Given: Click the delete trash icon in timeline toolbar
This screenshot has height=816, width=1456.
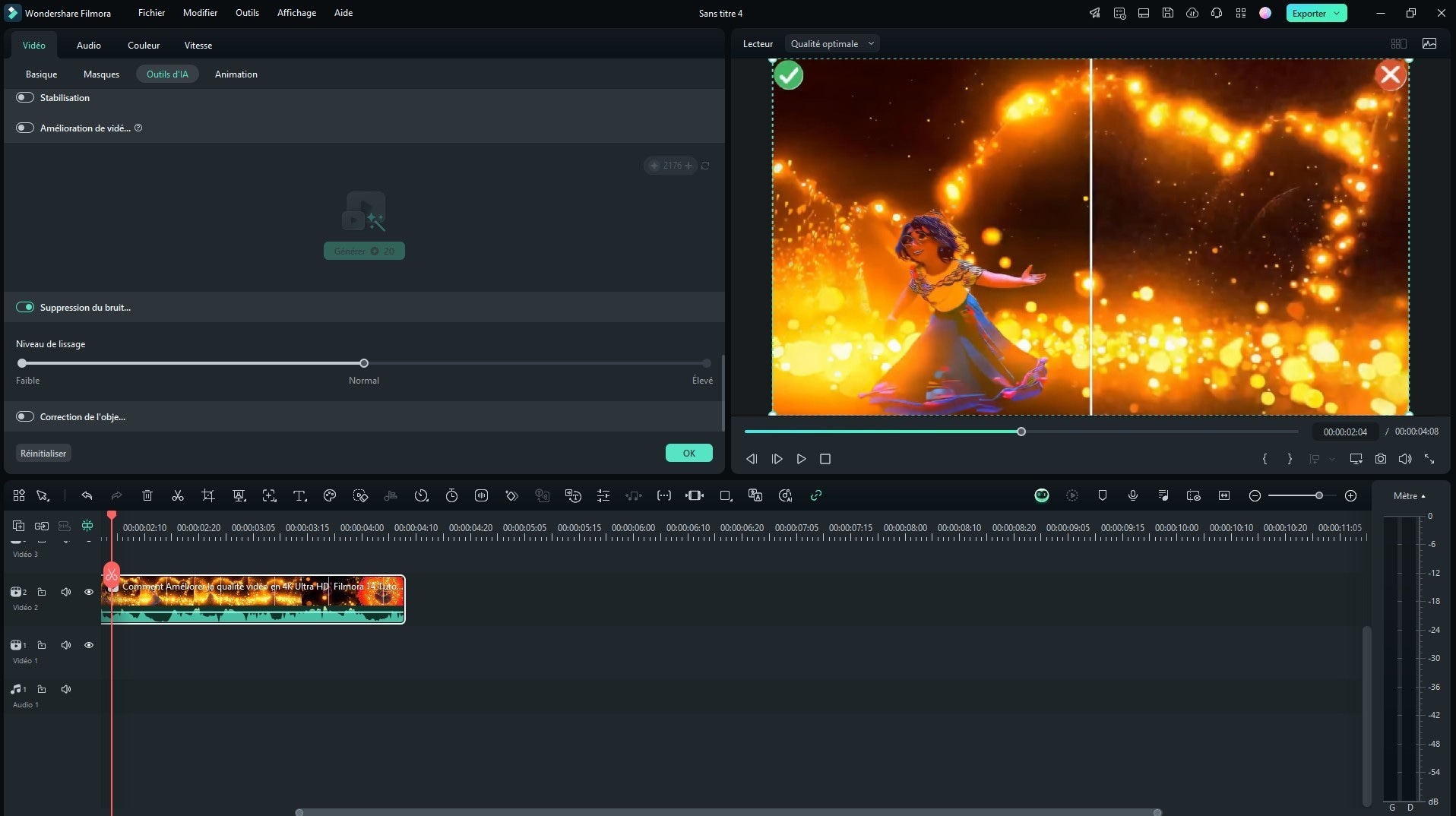Looking at the screenshot, I should [147, 495].
